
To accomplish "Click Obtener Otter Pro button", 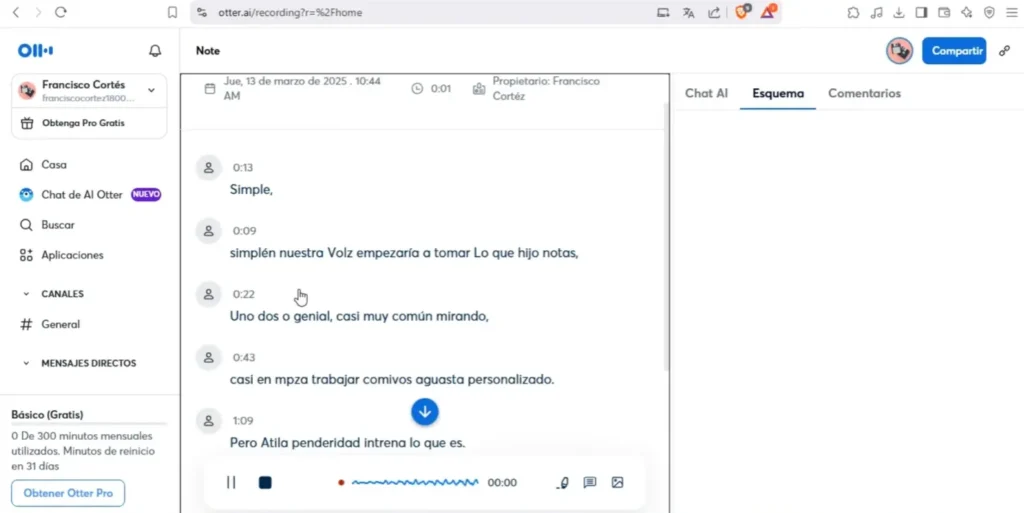I will coord(68,493).
